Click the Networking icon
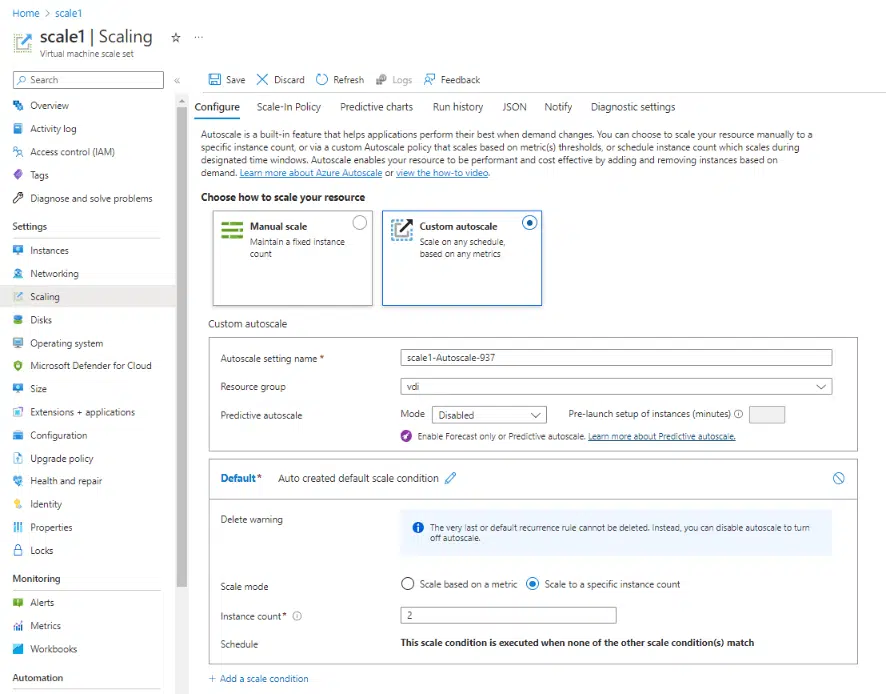Image resolution: width=886 pixels, height=694 pixels. [18, 273]
